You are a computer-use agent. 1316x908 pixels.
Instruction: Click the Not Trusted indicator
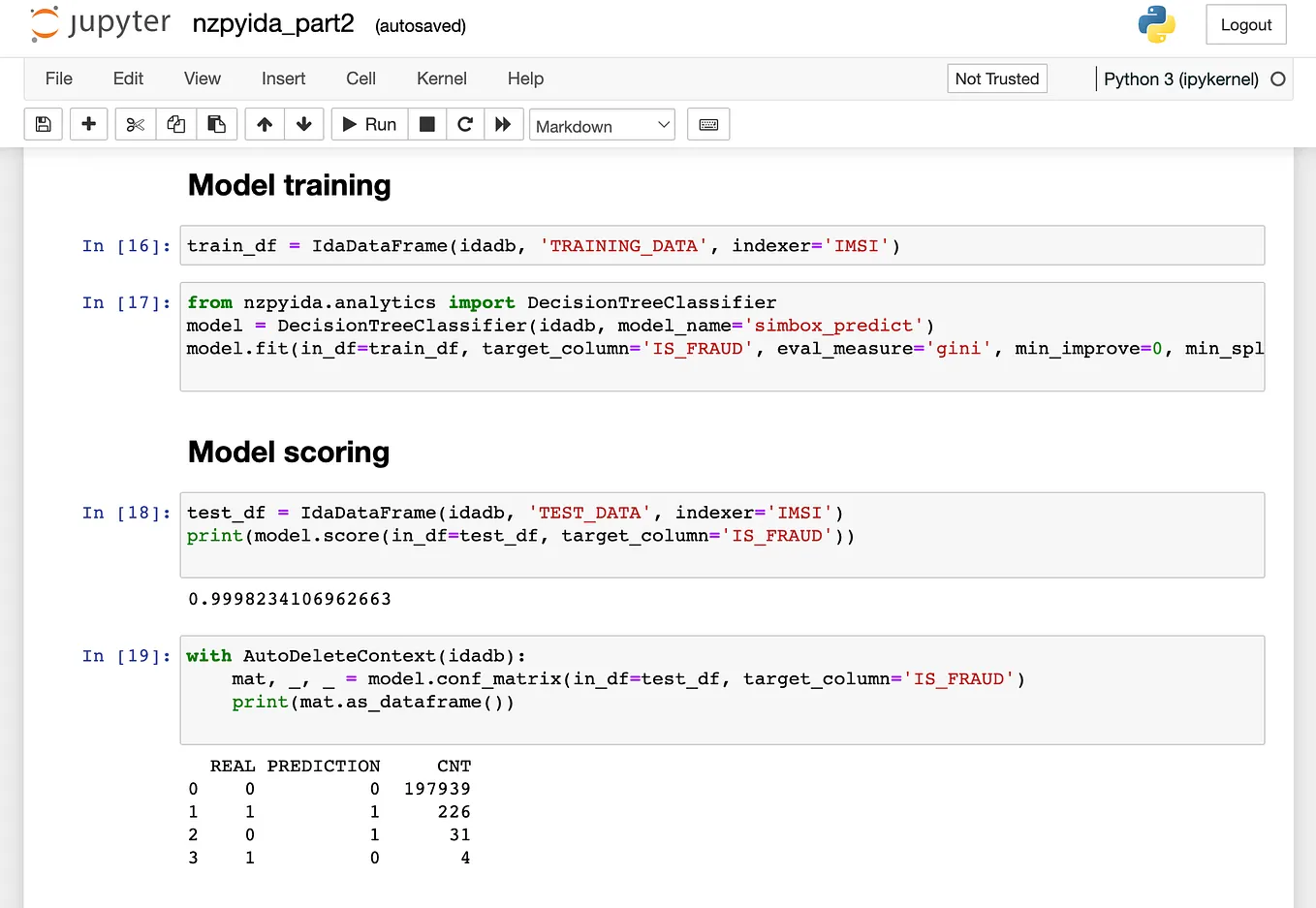996,78
